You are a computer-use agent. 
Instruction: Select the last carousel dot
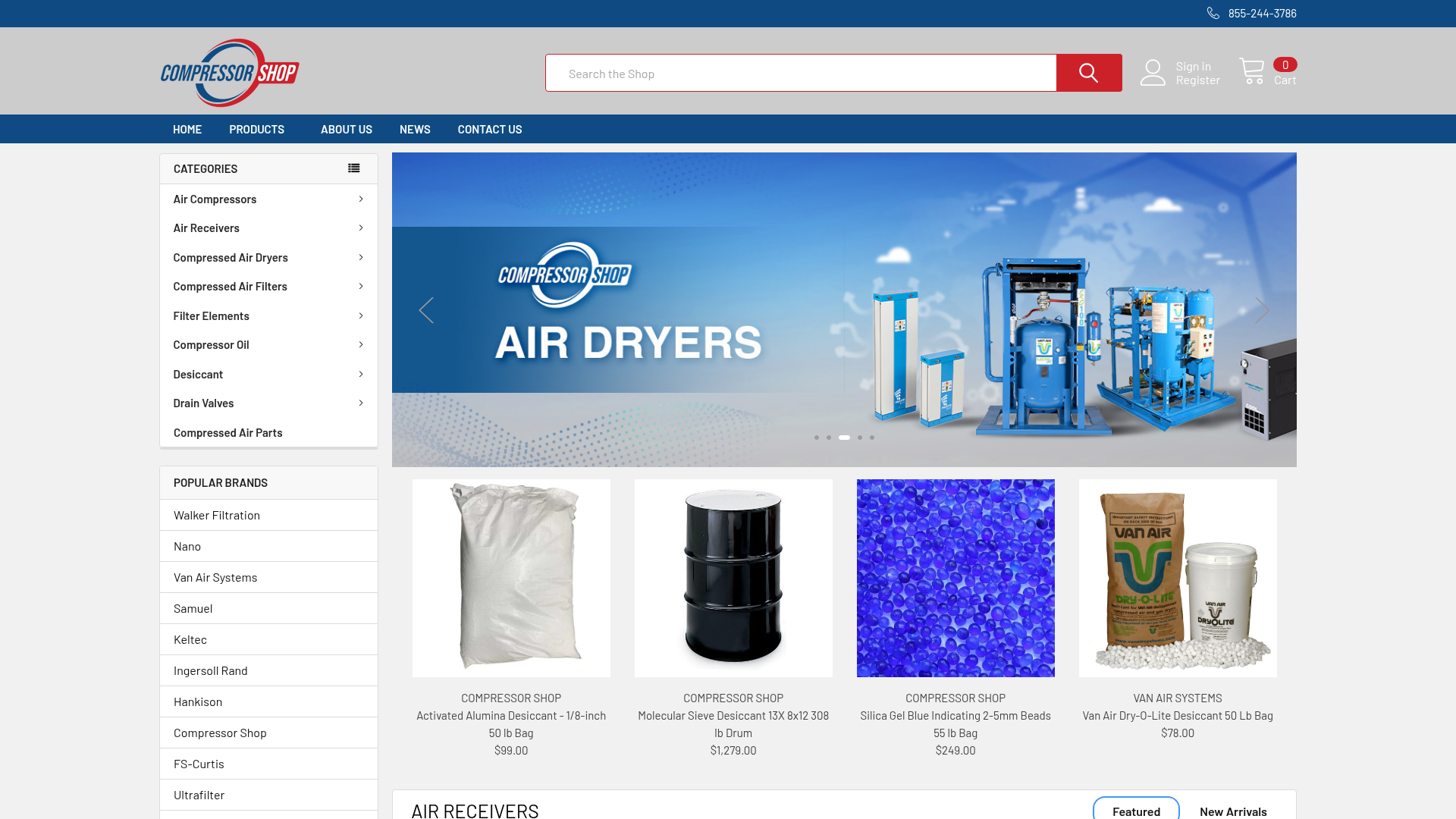coord(872,438)
